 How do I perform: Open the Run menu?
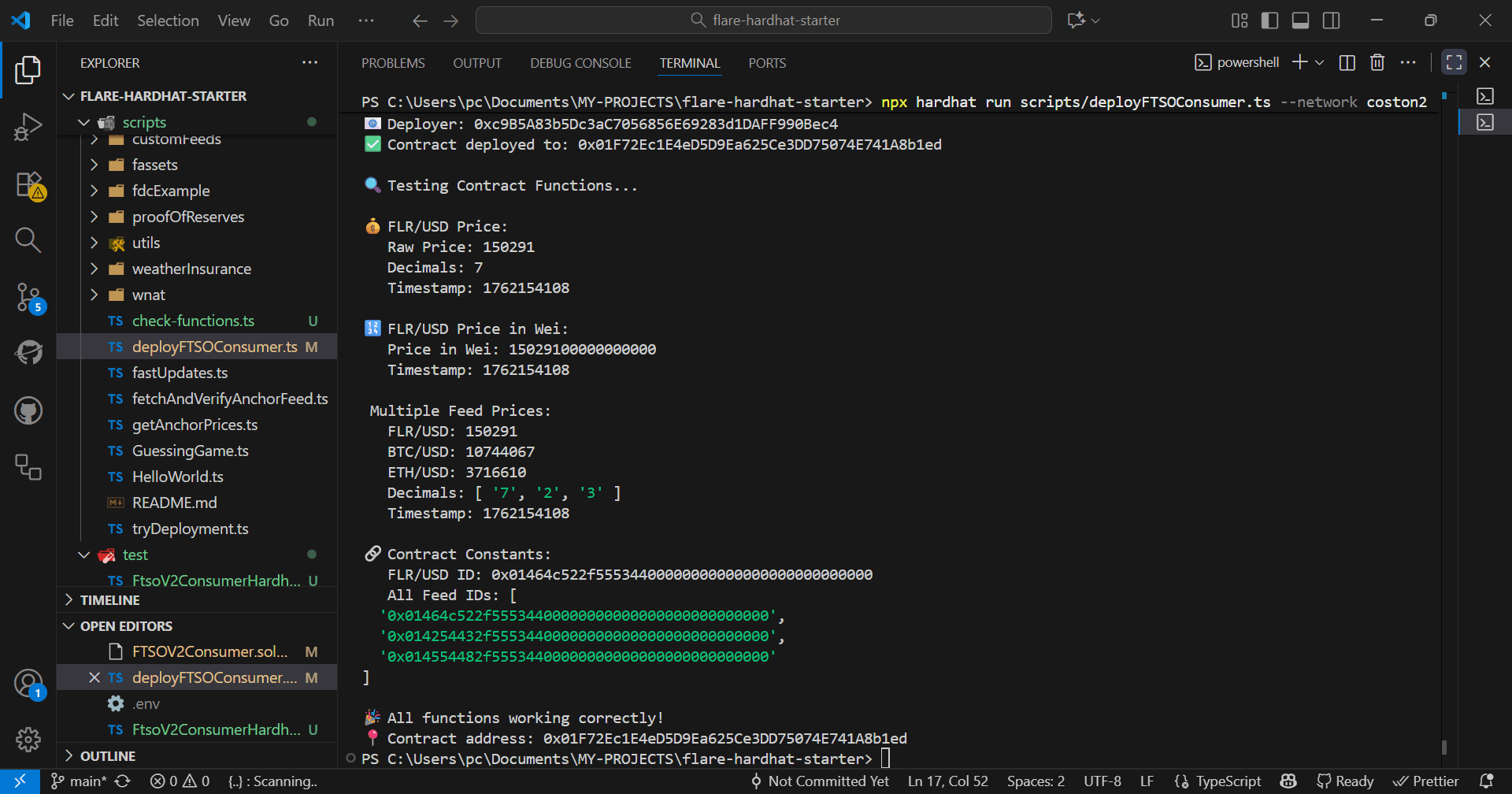point(320,20)
